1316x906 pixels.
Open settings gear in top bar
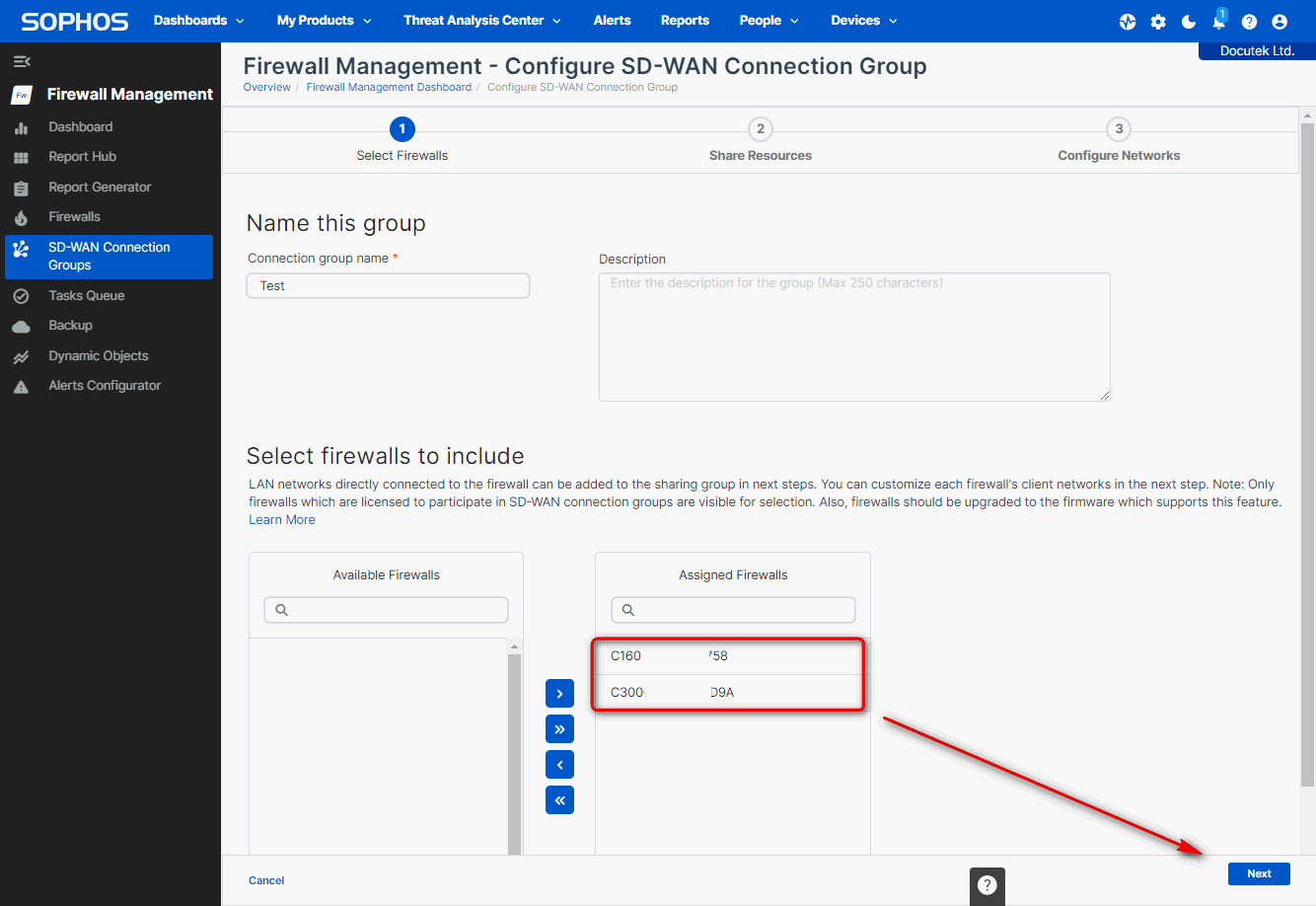1158,21
